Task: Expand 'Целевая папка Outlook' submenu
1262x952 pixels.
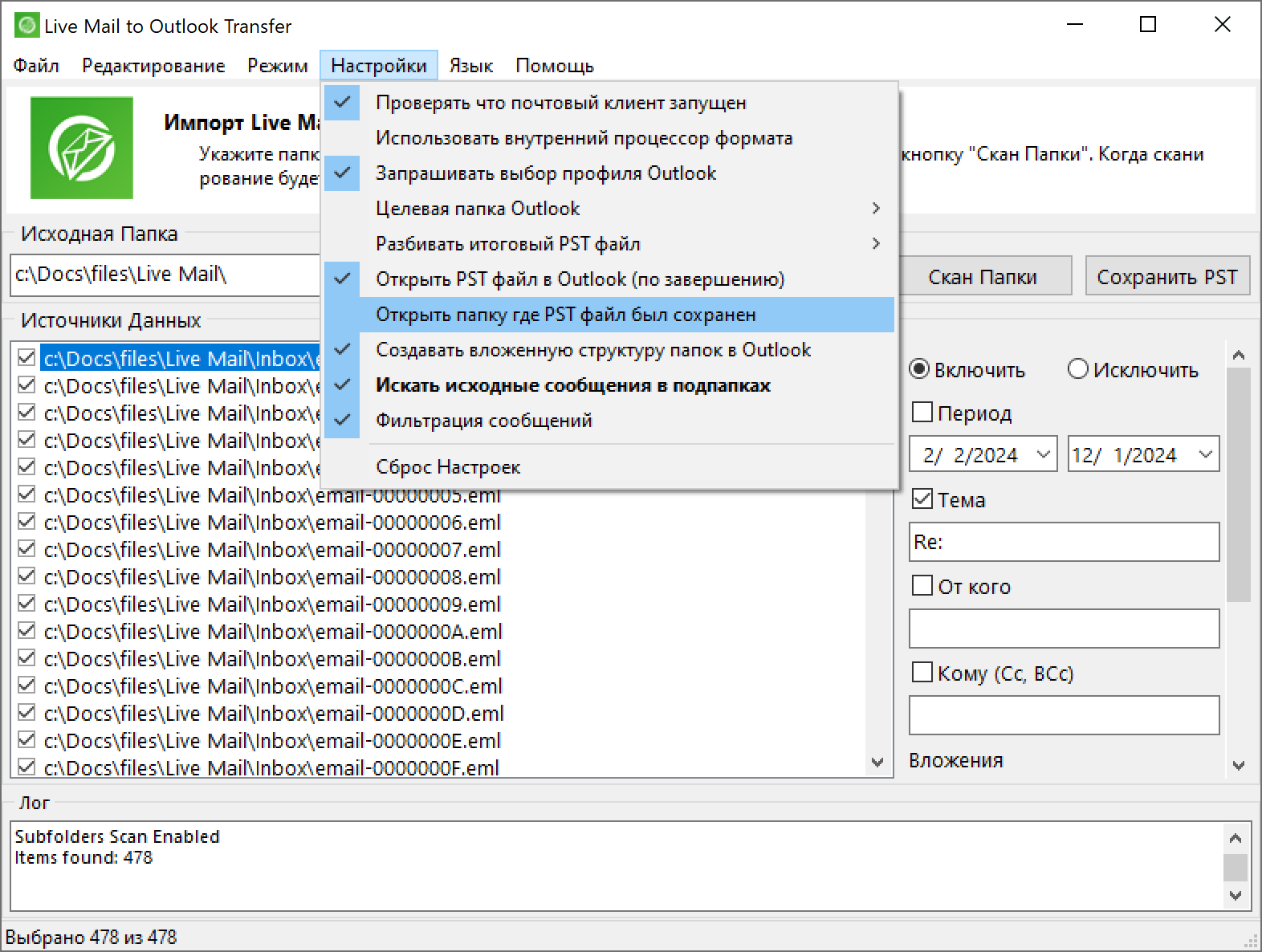Action: [x=609, y=209]
